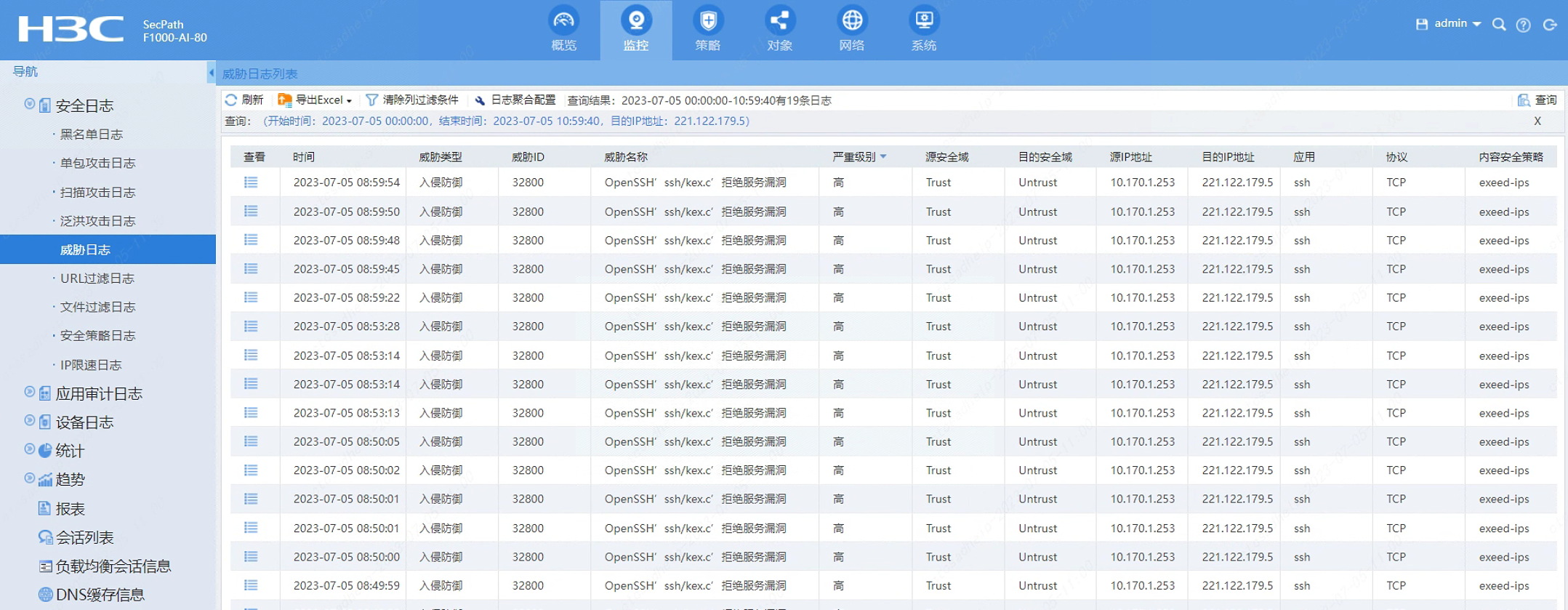Image resolution: width=1568 pixels, height=610 pixels.
Task: Close the query condition bar with X
Action: coord(1537,121)
